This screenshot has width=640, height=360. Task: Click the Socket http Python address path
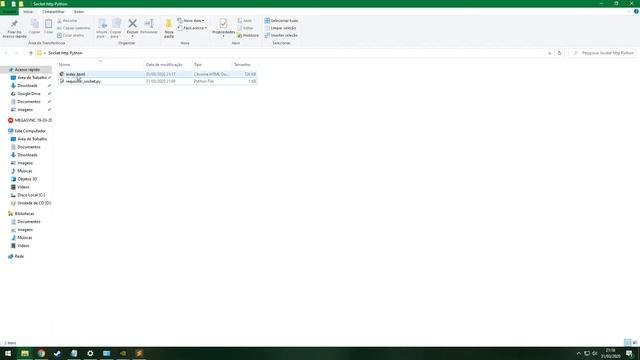pos(65,53)
